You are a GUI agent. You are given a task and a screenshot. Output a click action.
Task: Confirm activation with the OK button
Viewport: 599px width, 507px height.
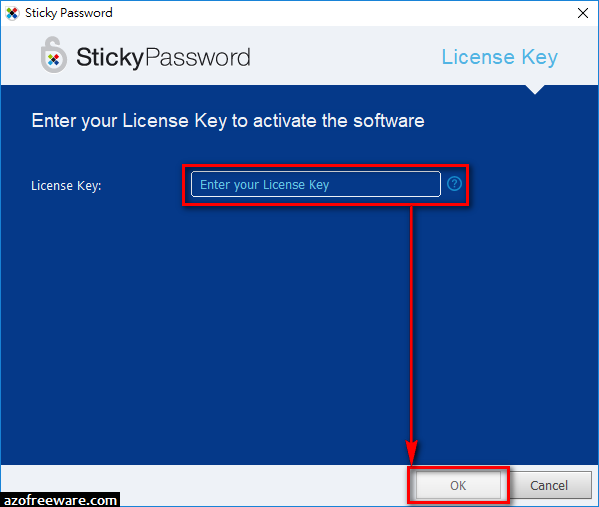[x=458, y=485]
